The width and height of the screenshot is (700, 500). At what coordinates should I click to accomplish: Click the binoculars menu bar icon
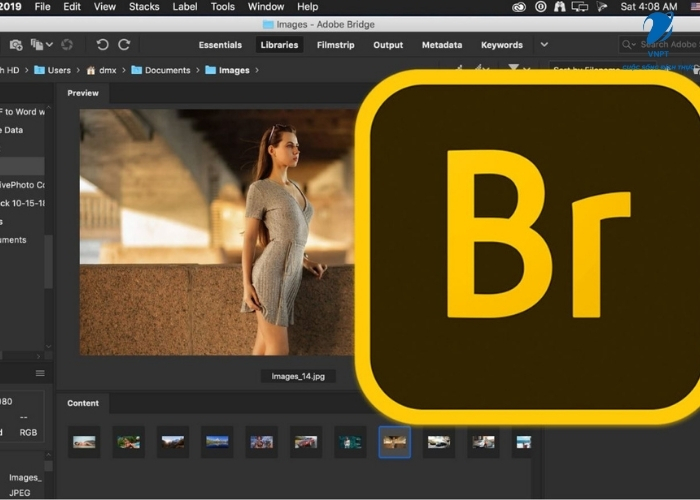(x=559, y=7)
